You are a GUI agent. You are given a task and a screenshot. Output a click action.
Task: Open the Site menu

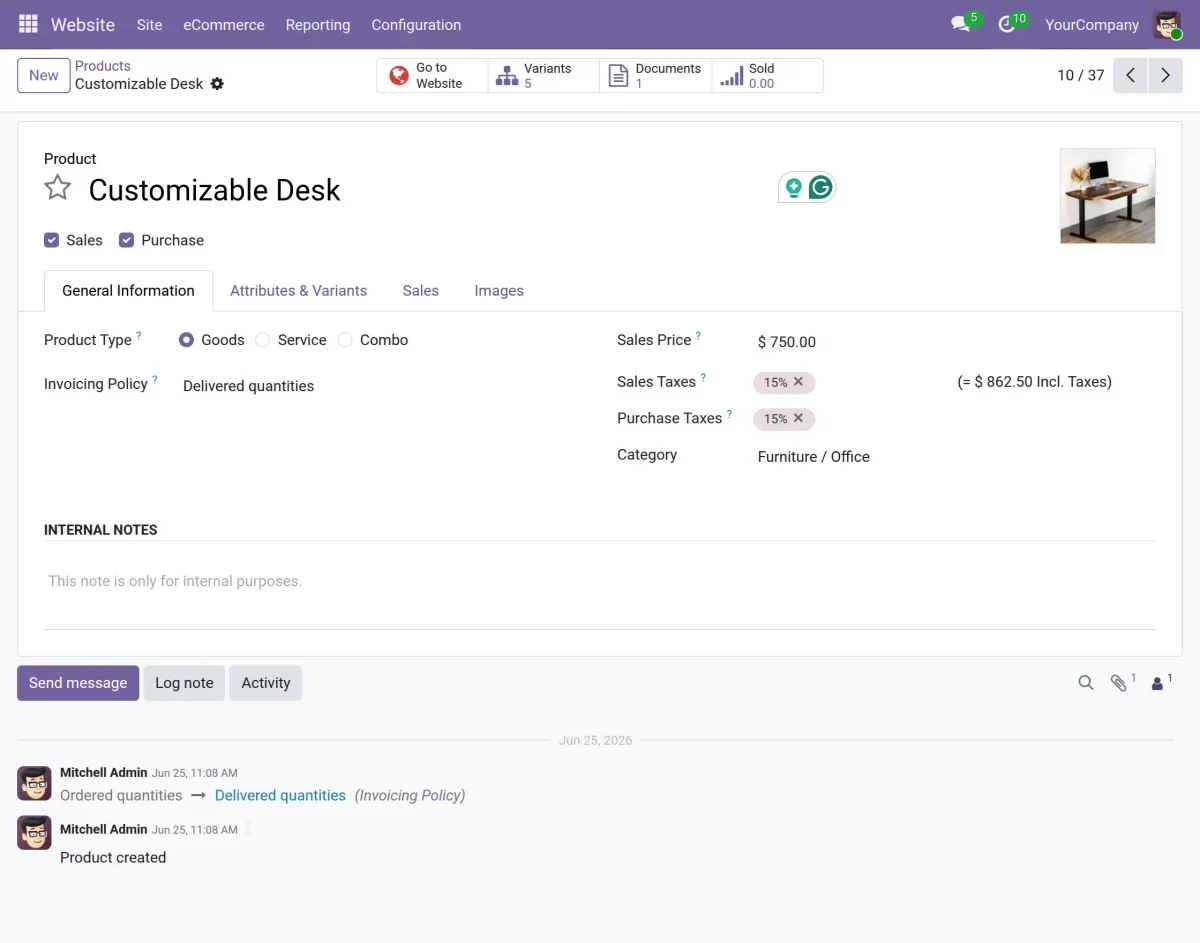149,25
